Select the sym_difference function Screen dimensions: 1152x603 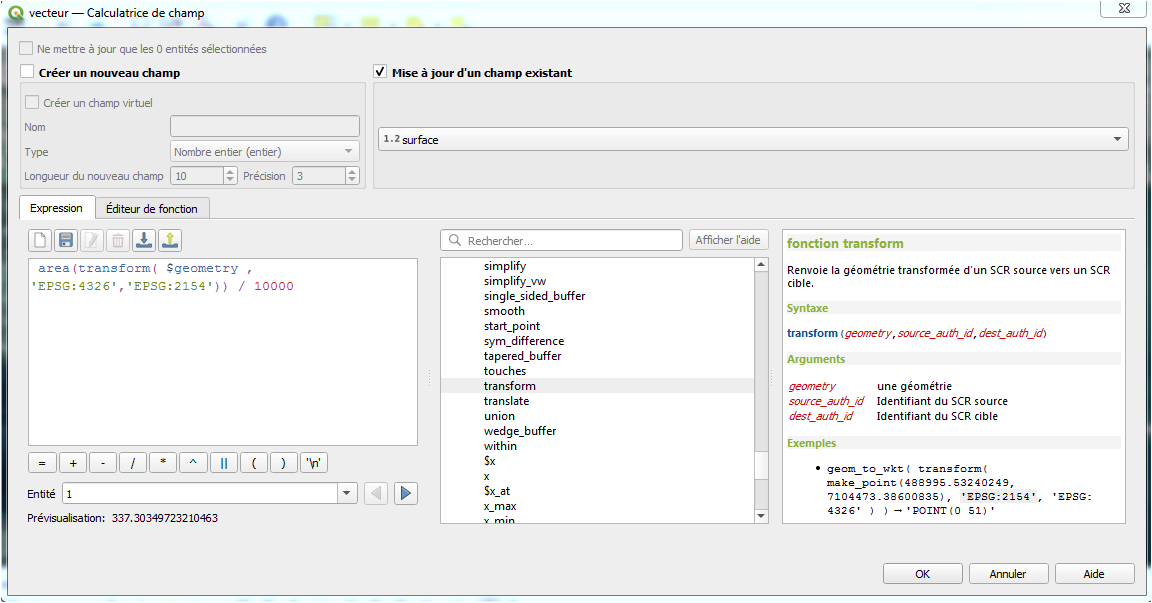point(524,341)
